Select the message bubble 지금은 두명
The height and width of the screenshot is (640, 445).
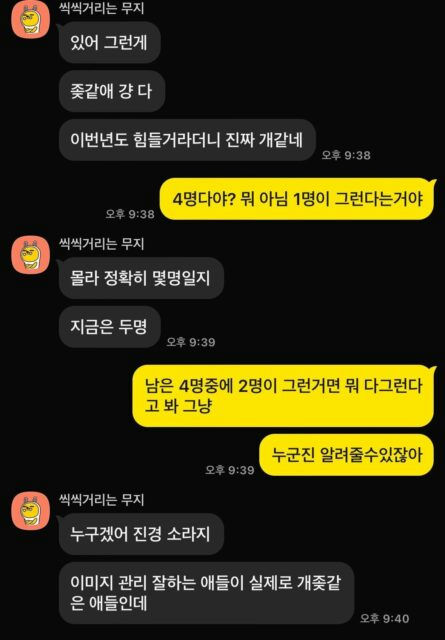pos(109,327)
